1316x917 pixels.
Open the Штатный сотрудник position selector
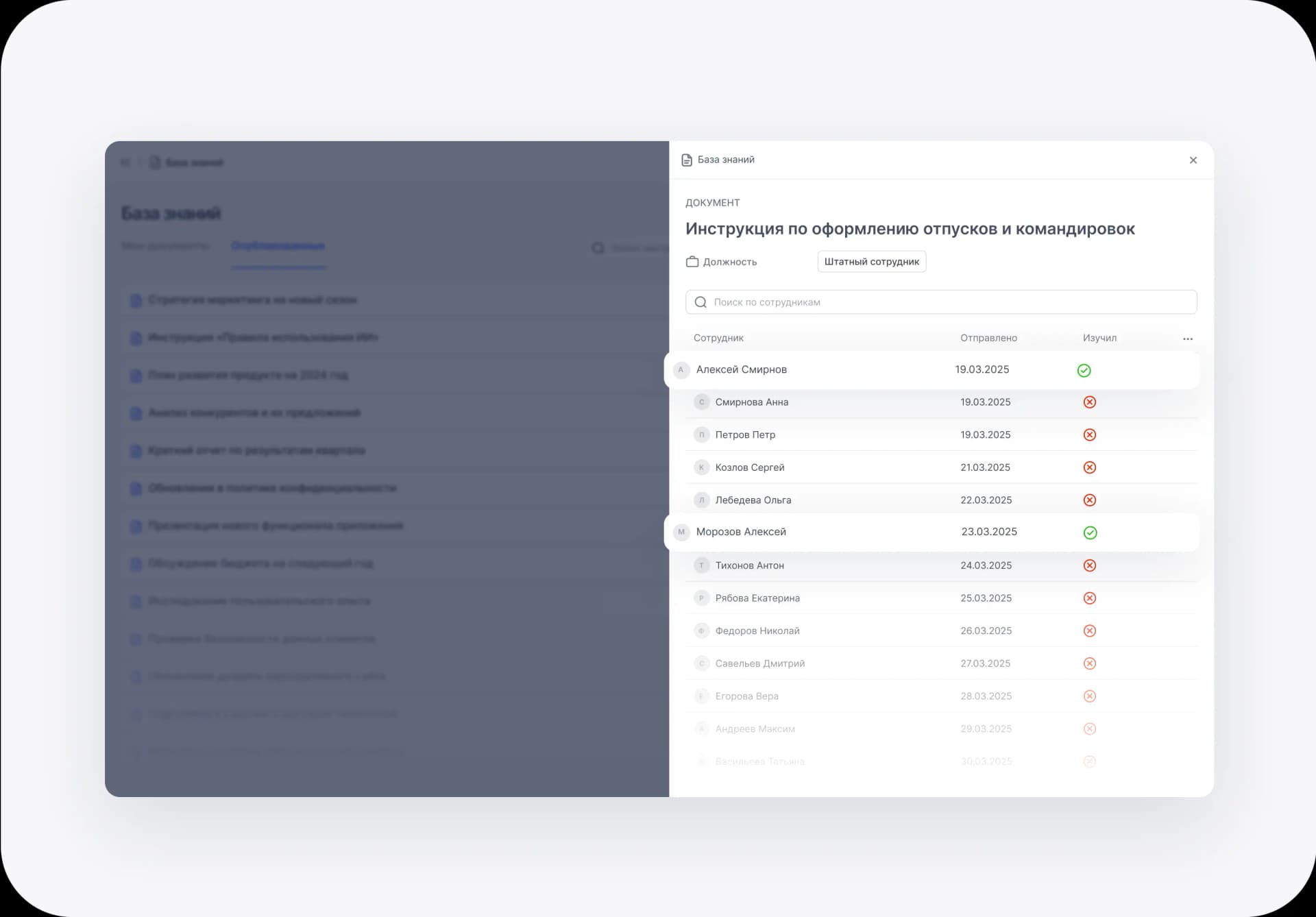(x=871, y=262)
